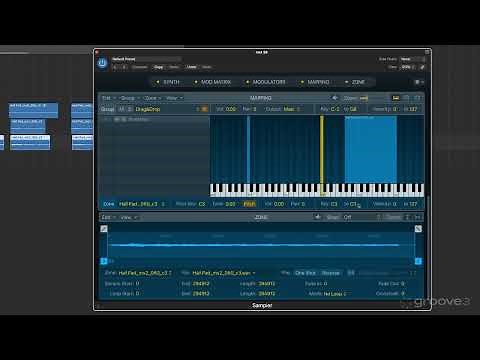Click the Drag&Drop group name

(x=148, y=109)
